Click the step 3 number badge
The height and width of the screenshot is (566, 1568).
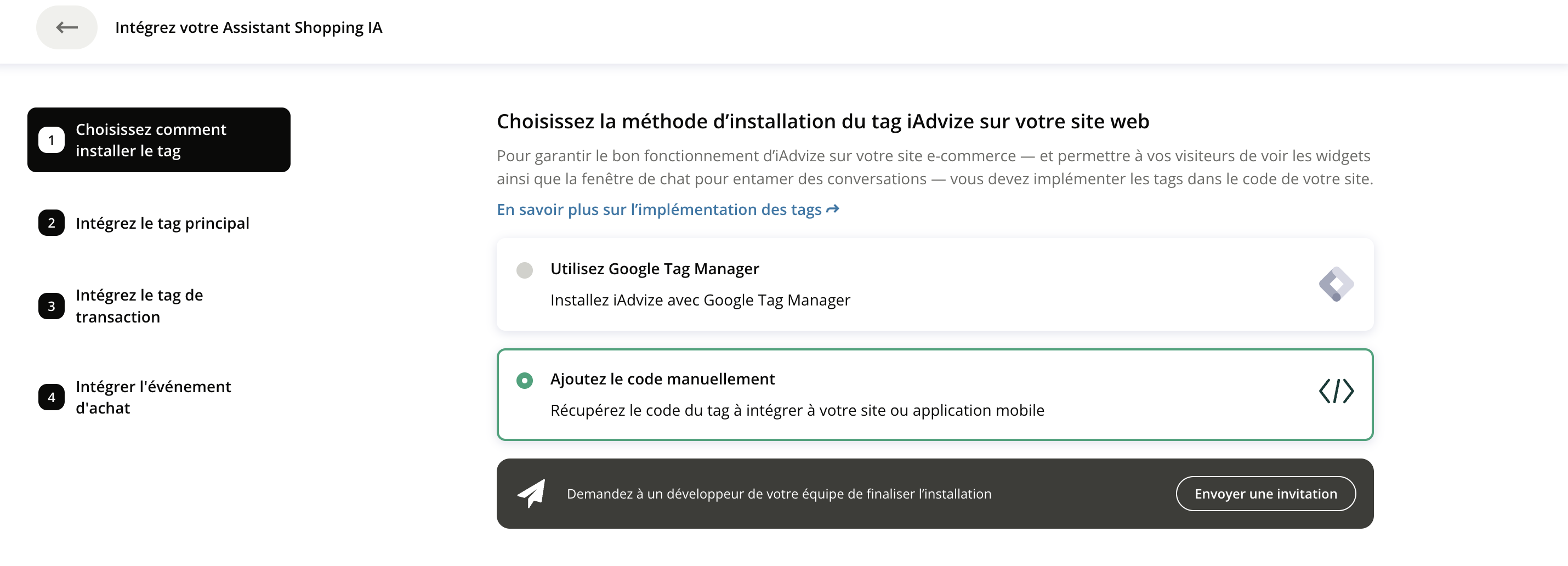tap(52, 306)
